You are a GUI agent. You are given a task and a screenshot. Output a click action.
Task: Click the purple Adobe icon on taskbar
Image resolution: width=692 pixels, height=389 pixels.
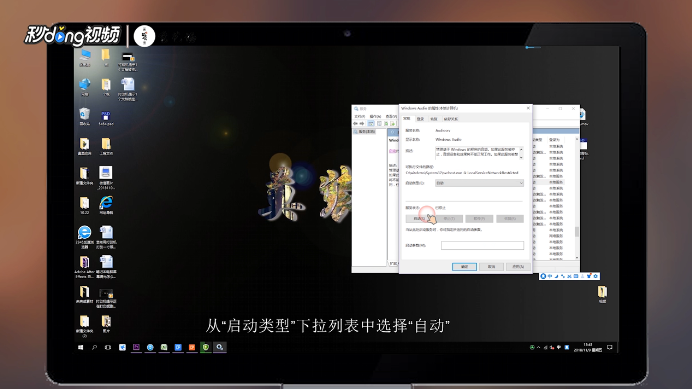136,347
